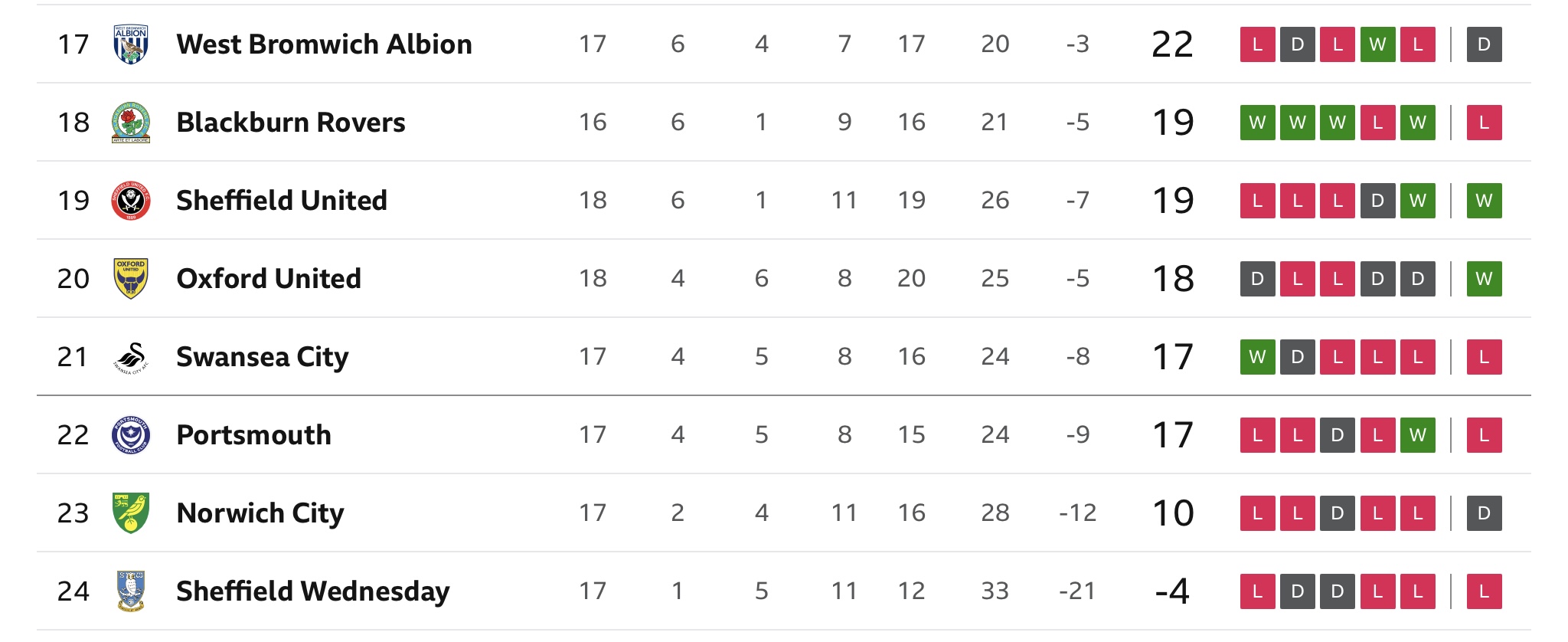Select the Norwich City team name
1568x642 pixels.
click(x=260, y=513)
